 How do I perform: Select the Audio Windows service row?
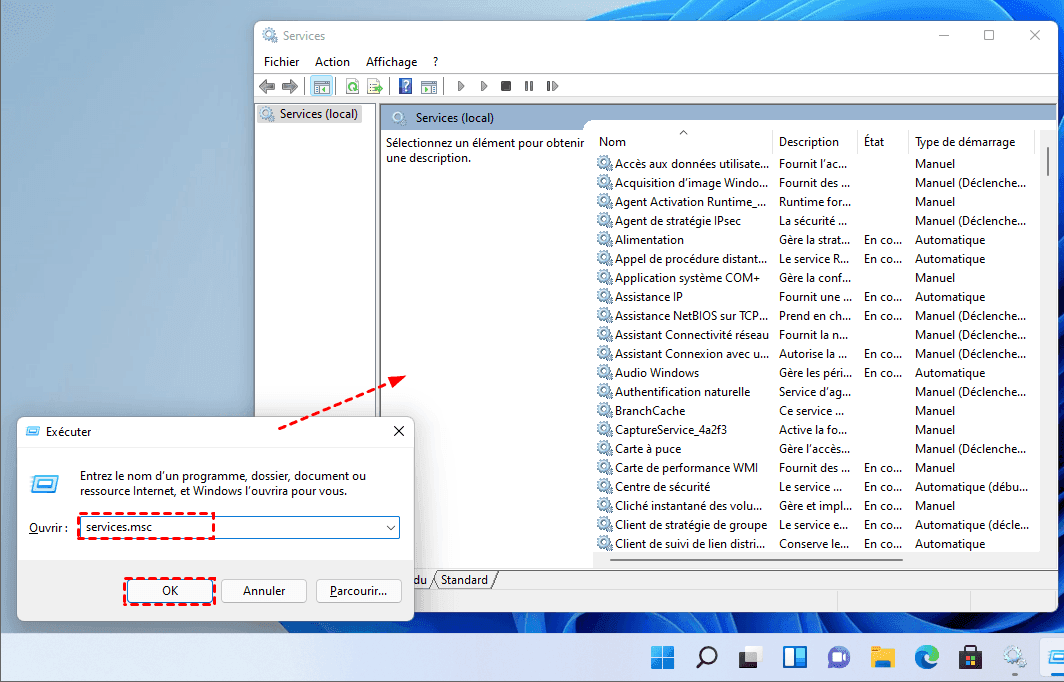click(x=656, y=373)
